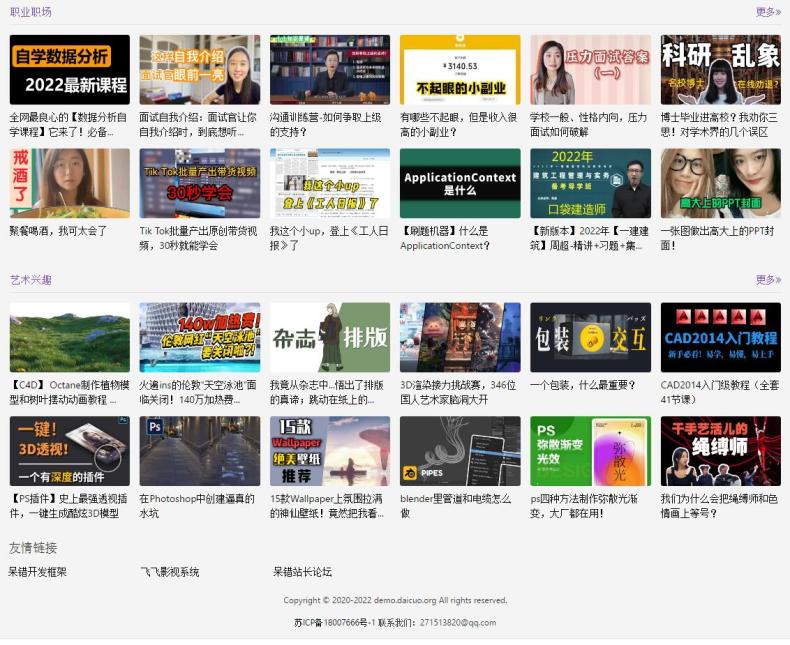Select the PS 弥散渐变光效 thumbnail
The height and width of the screenshot is (645, 790).
[590, 452]
